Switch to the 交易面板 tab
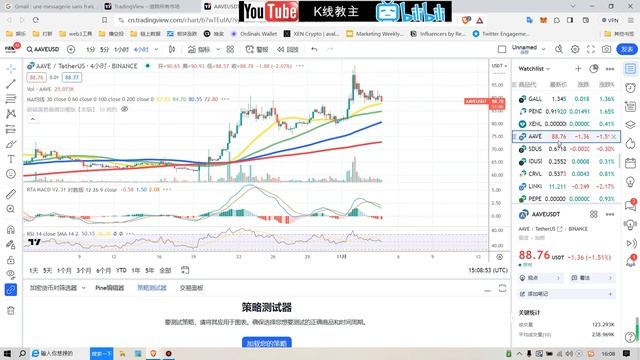This screenshot has height=360, width=640. click(191, 288)
